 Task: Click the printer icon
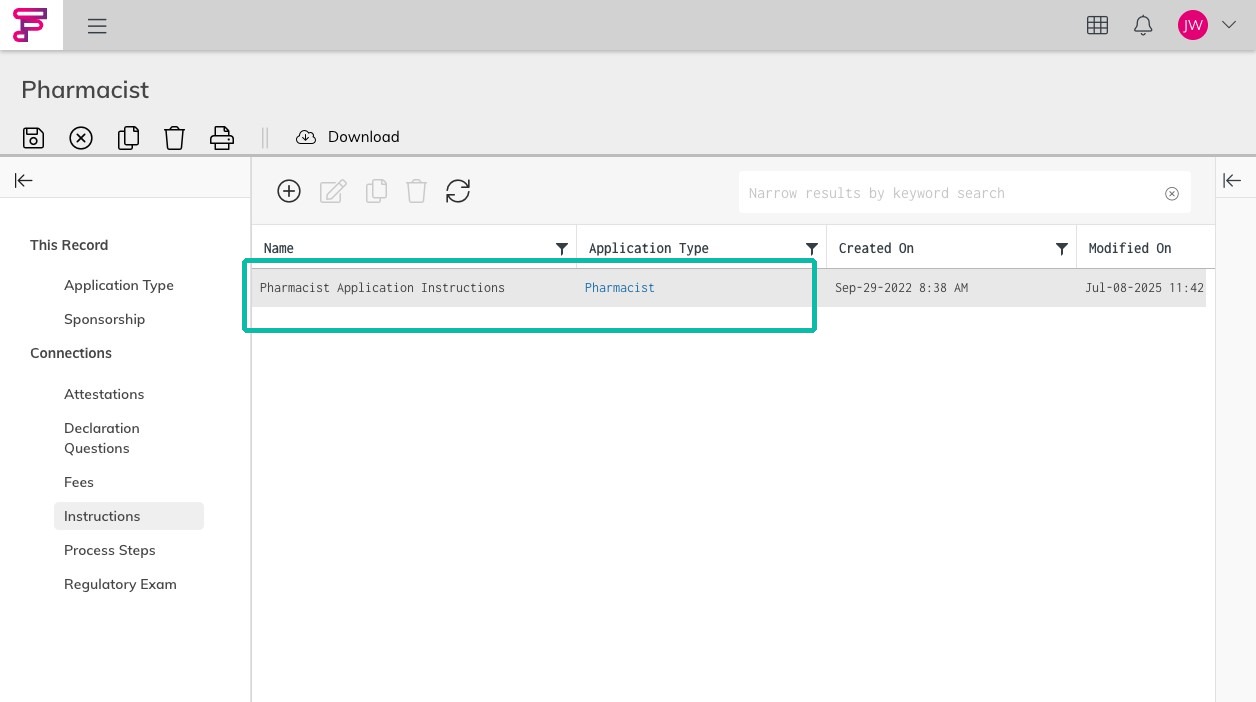(x=222, y=138)
